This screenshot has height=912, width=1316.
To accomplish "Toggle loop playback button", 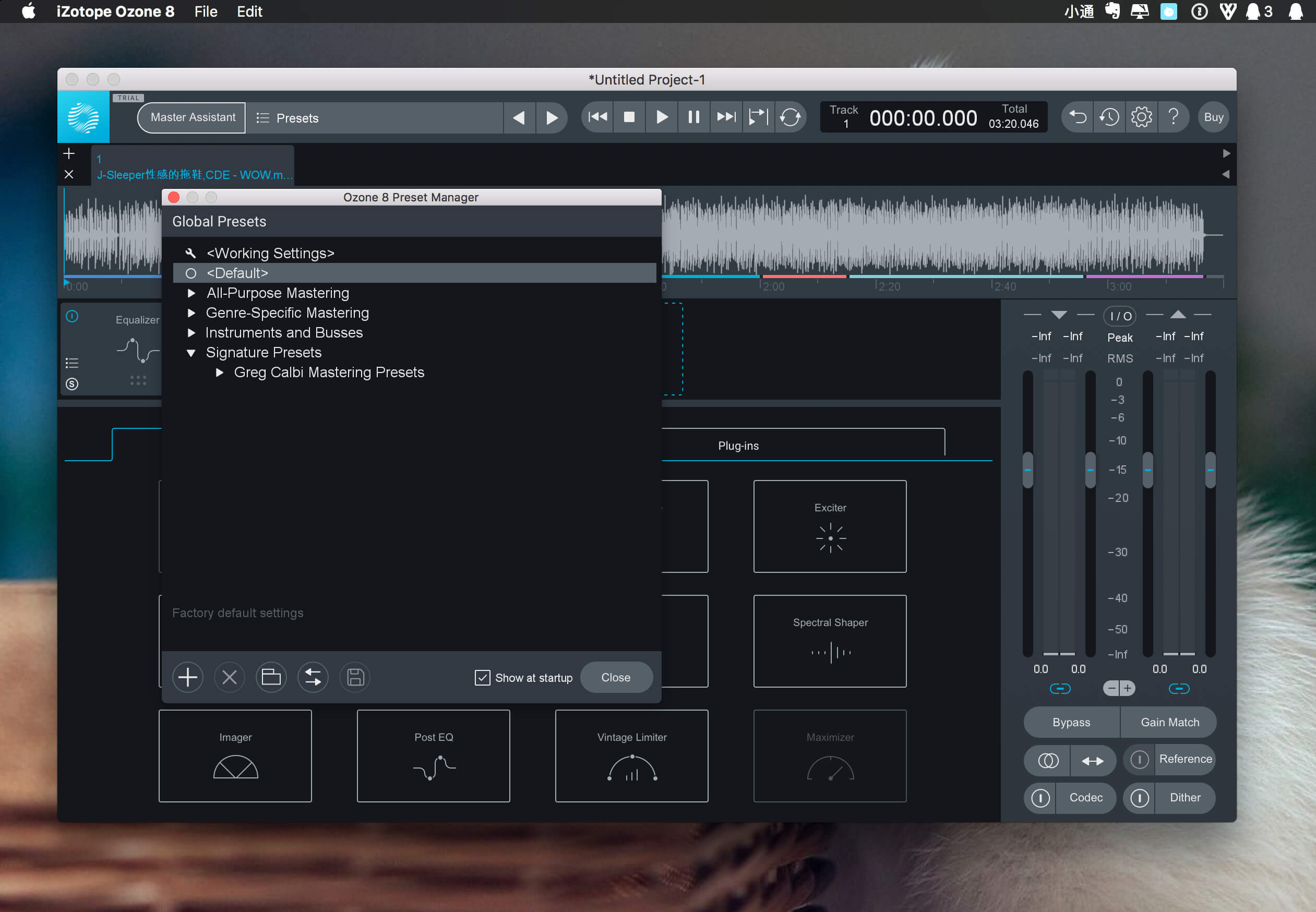I will [x=791, y=117].
